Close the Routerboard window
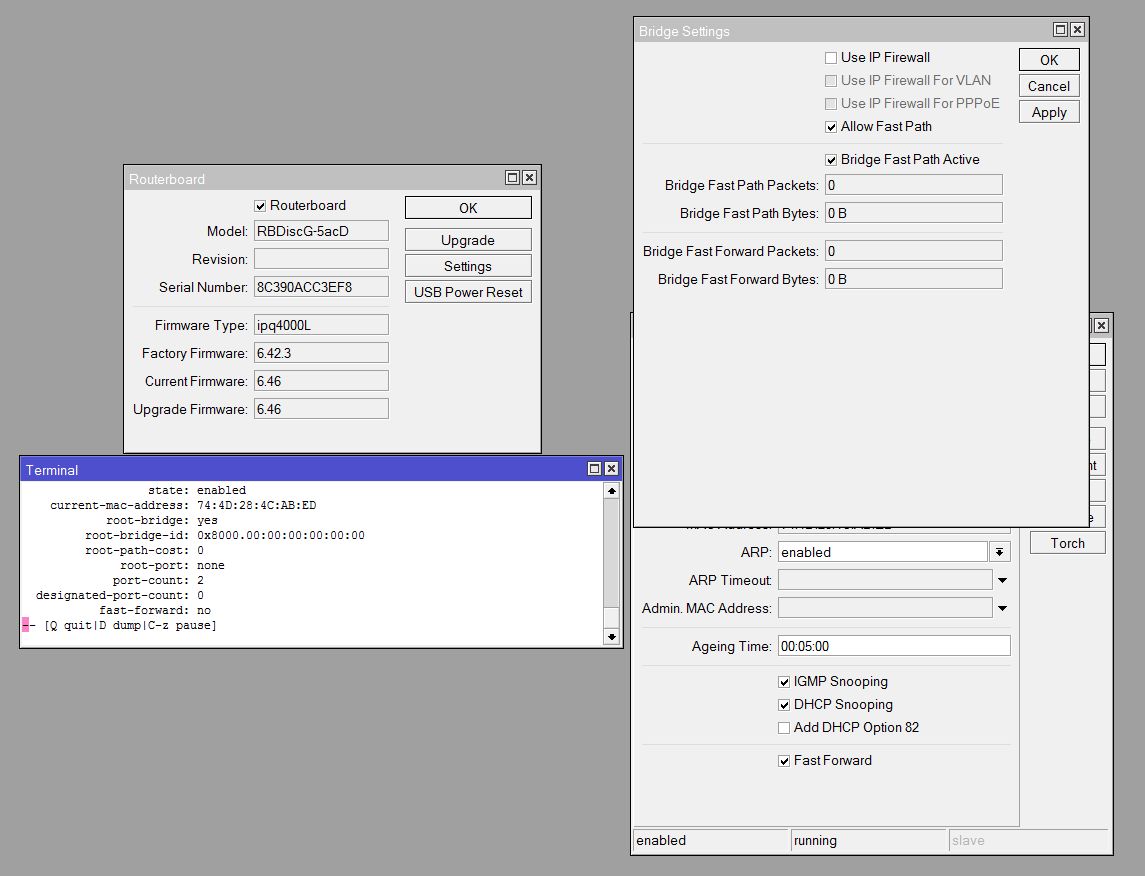 [529, 178]
